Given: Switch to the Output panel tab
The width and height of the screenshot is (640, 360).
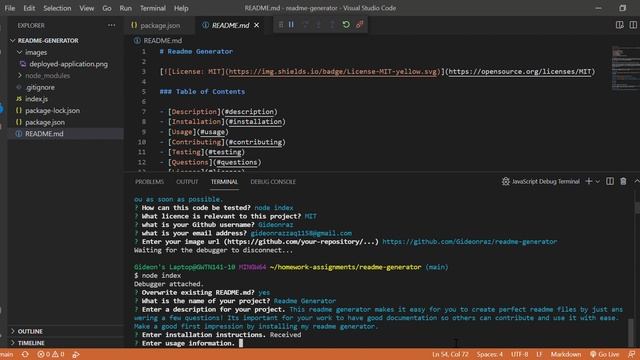Looking at the screenshot, I should click(x=187, y=182).
